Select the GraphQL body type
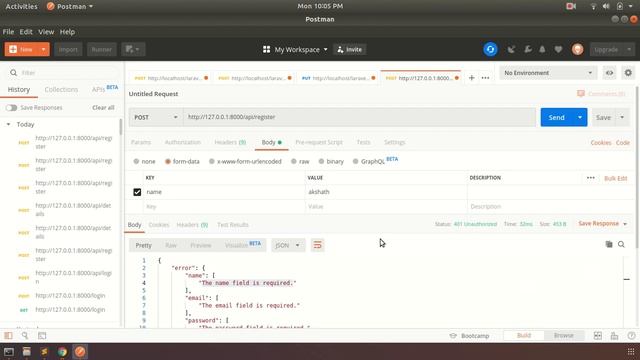 (x=356, y=161)
